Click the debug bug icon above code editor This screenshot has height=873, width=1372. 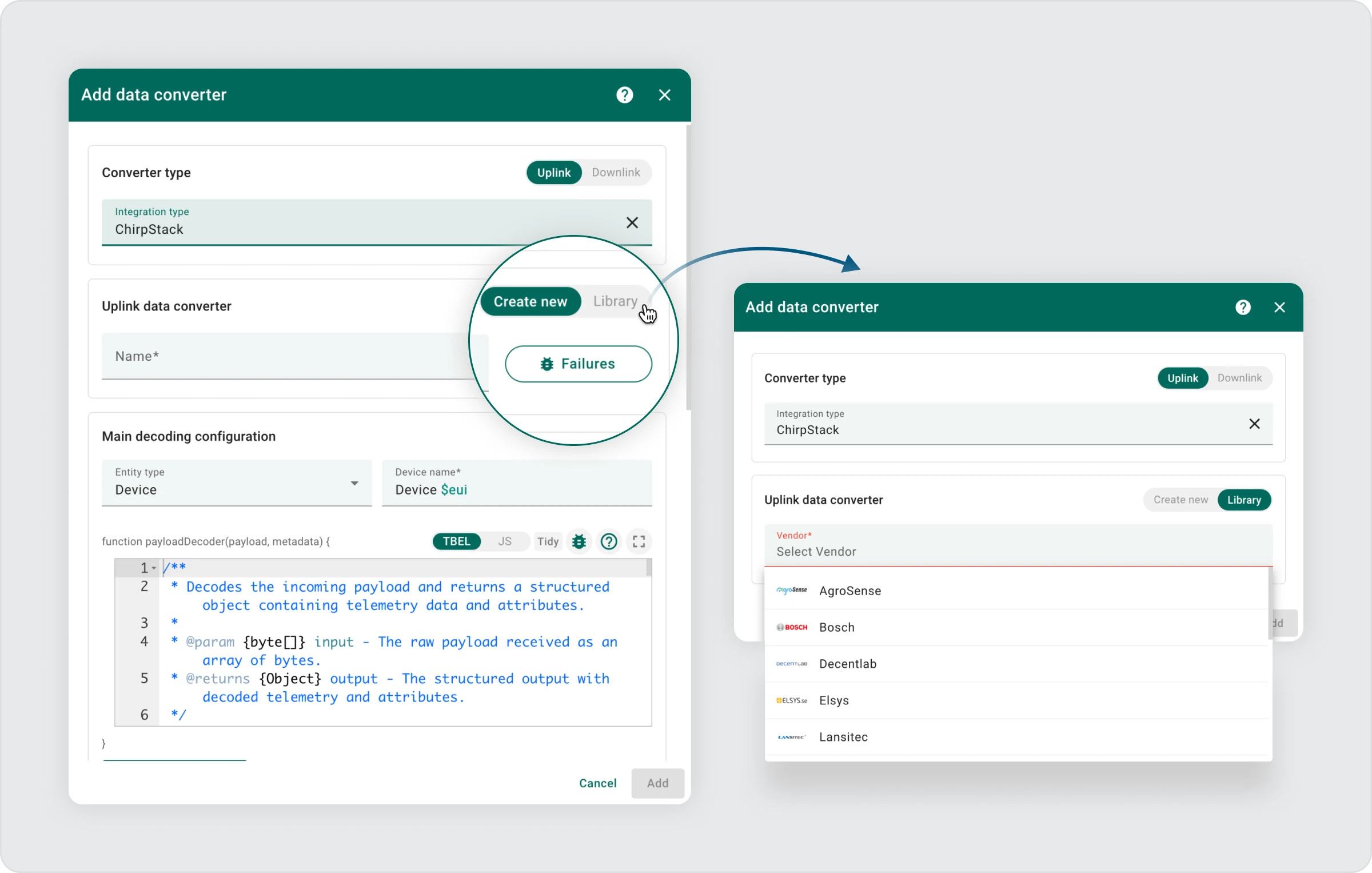(579, 541)
